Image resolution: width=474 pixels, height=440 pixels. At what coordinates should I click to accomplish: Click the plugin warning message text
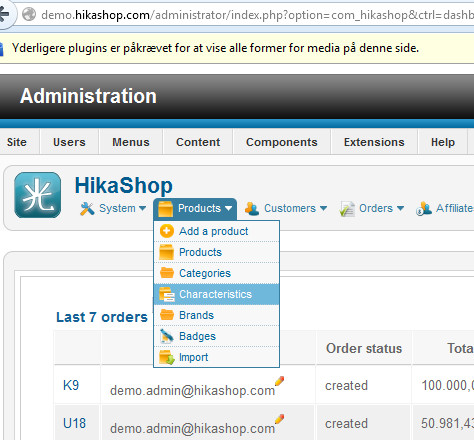tap(215, 48)
